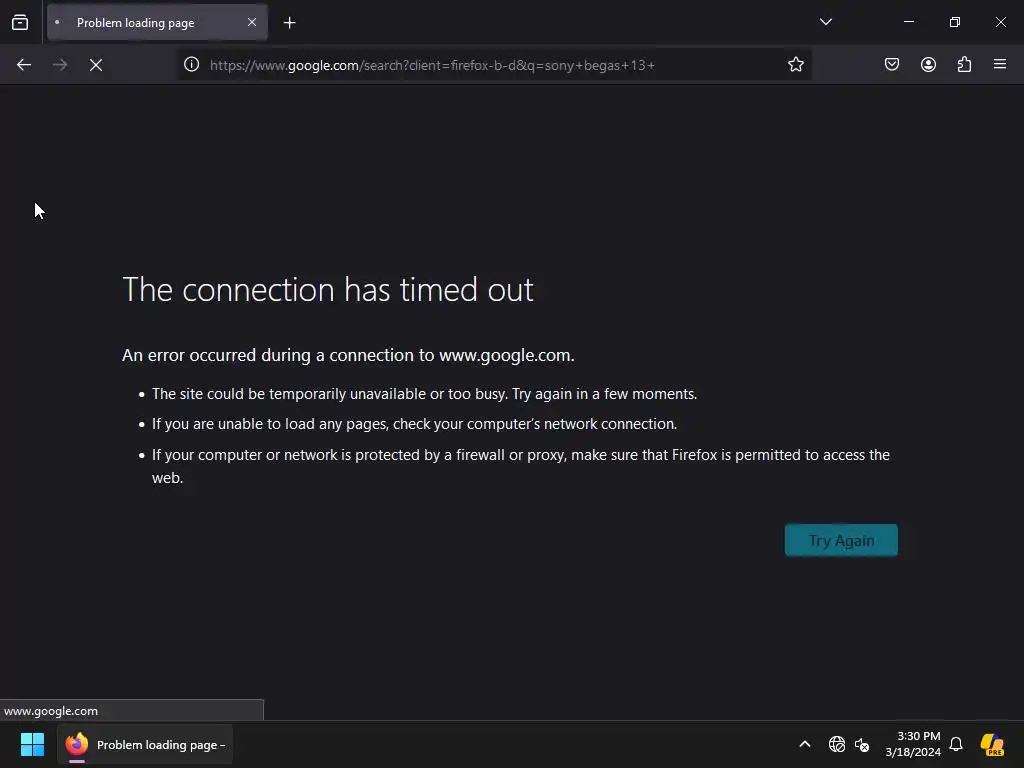This screenshot has height=768, width=1024.
Task: Switch to Firefox taskbar button
Action: [x=146, y=744]
